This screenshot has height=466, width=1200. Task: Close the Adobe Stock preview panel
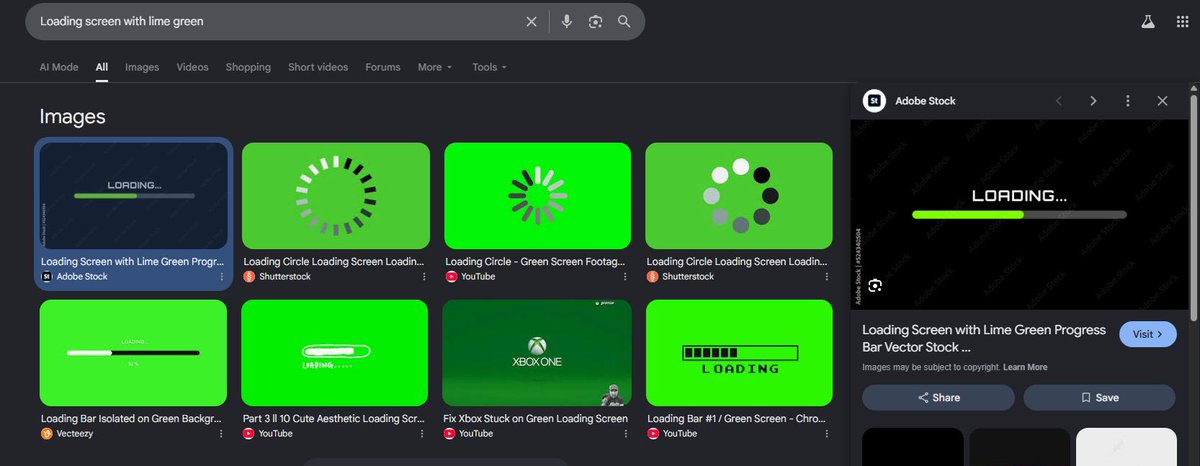[x=1162, y=101]
